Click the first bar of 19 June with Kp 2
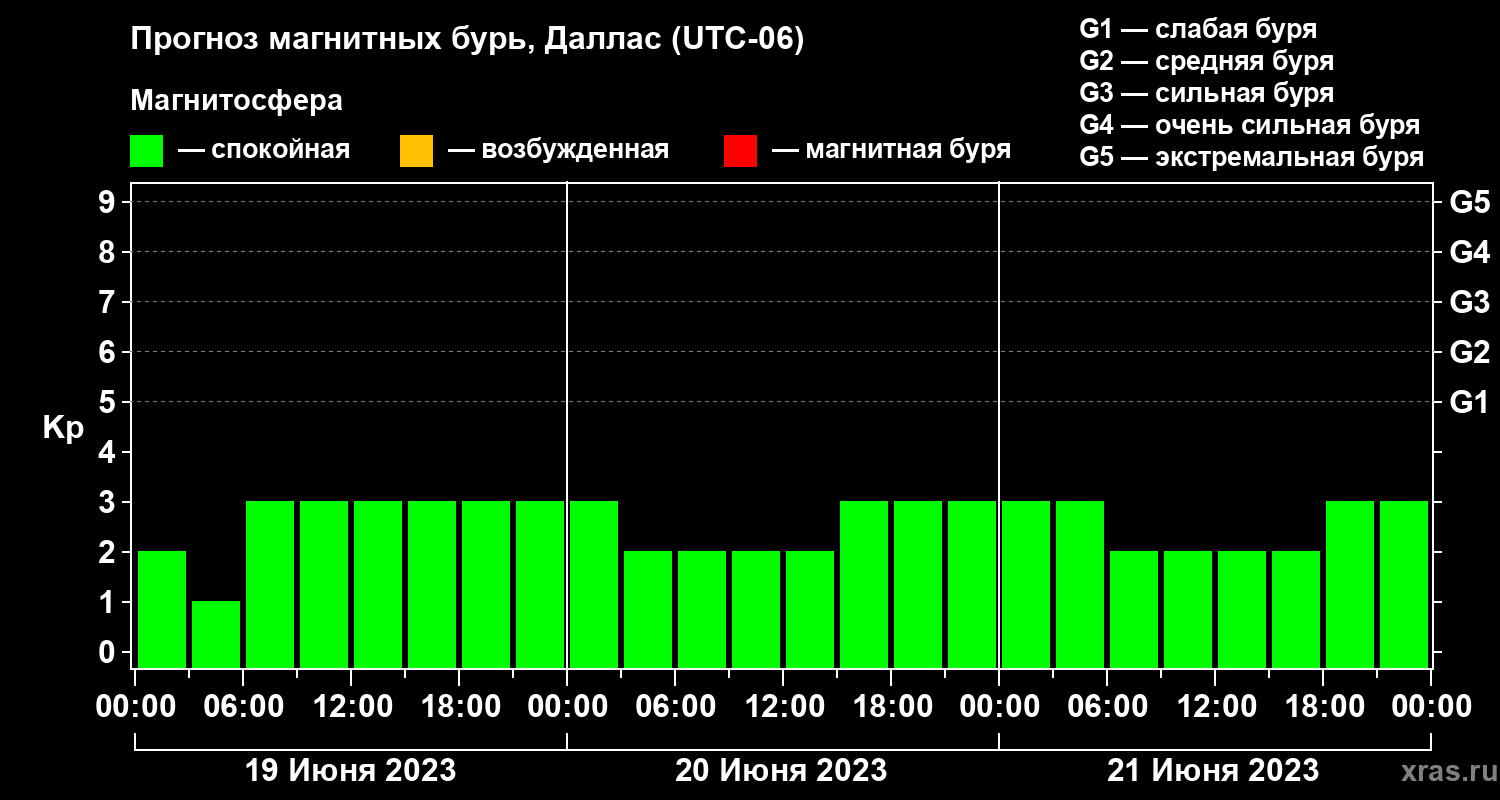The width and height of the screenshot is (1500, 800). click(x=162, y=609)
